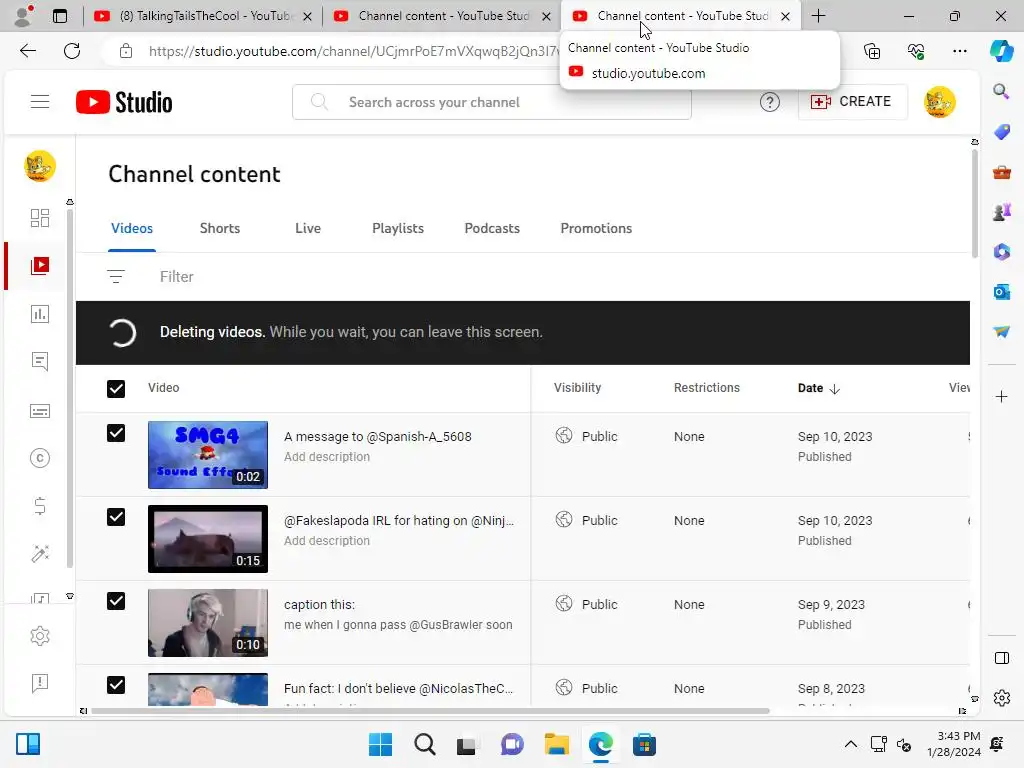Click the Search across your channel field
This screenshot has height=768, width=1024.
coord(492,102)
